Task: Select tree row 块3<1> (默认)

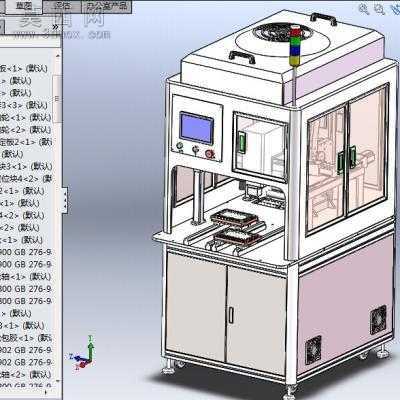Action: click(x=26, y=166)
